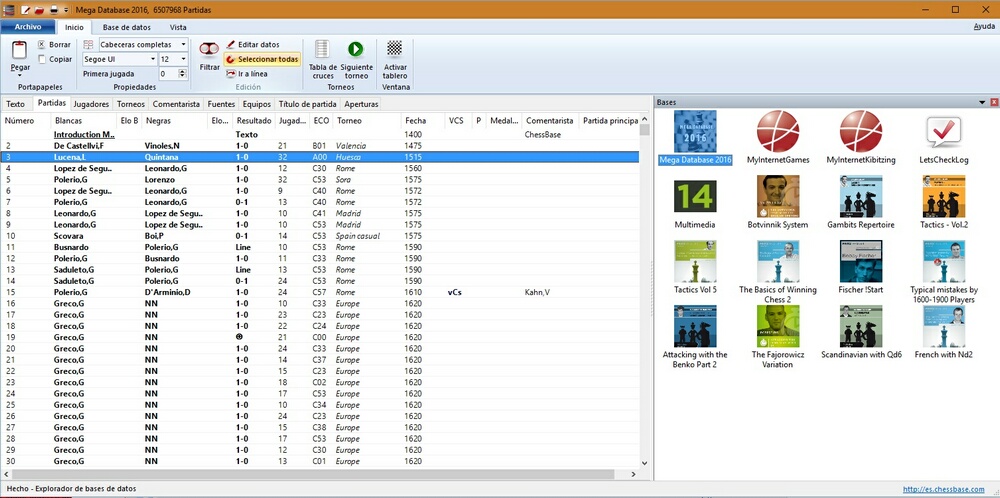Click the Editar datos pencil icon
Image resolution: width=1000 pixels, height=498 pixels.
coord(231,45)
